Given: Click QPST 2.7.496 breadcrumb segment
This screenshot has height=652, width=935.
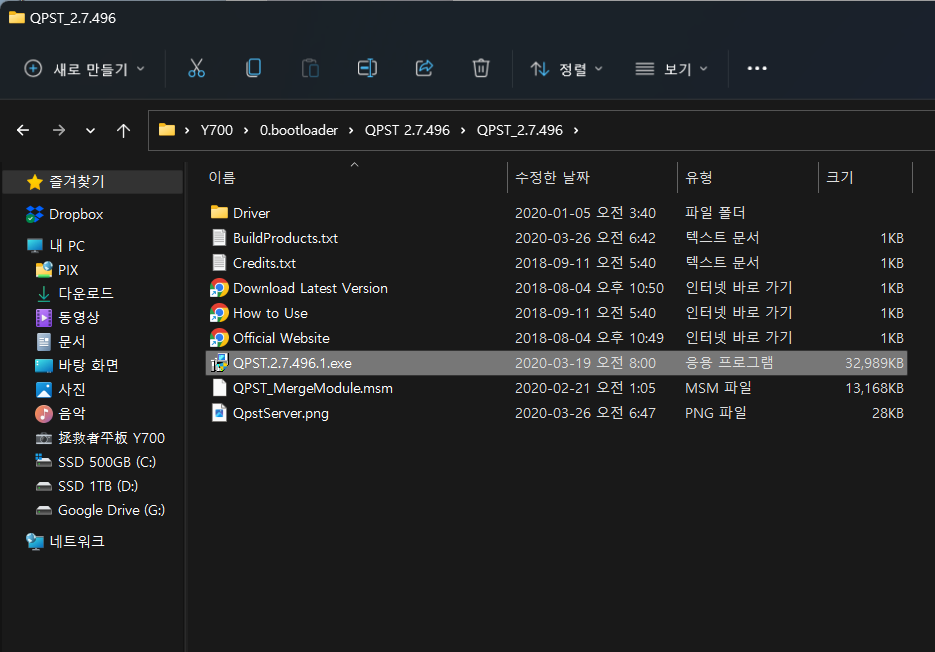Looking at the screenshot, I should pyautogui.click(x=407, y=130).
